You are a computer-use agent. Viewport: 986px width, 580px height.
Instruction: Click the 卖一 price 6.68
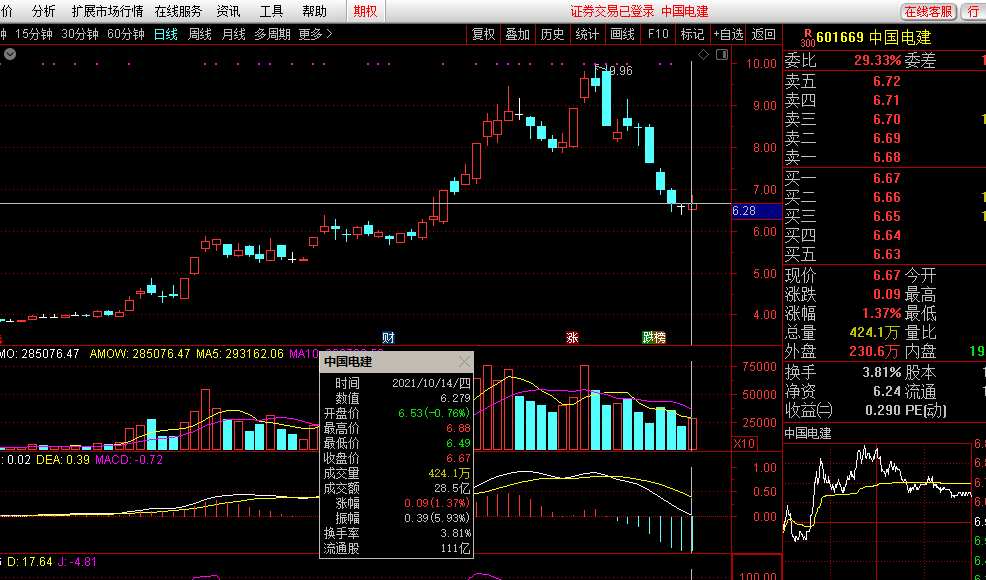[x=887, y=157]
